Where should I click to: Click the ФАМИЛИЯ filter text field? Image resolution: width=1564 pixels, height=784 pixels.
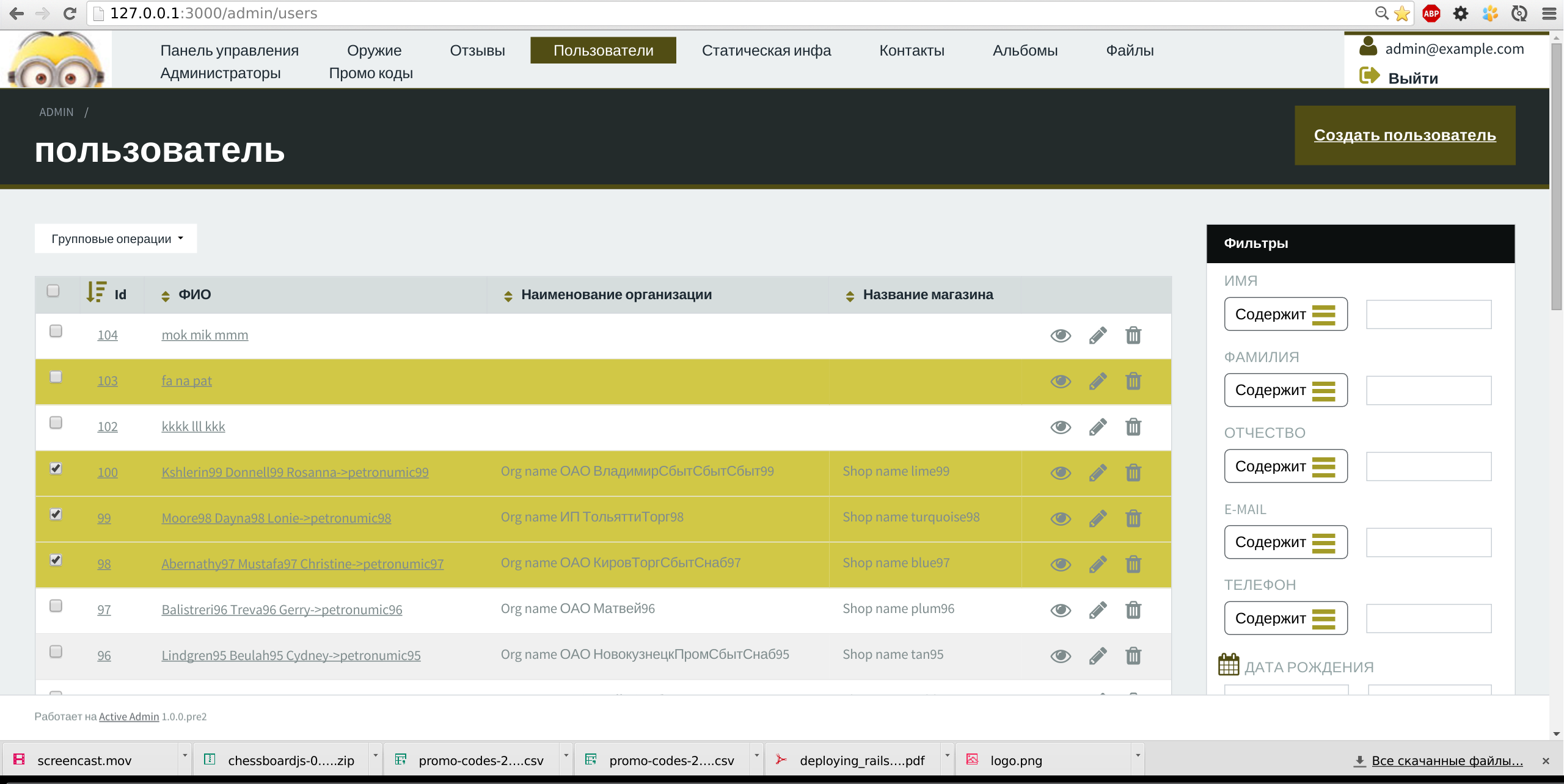pos(1428,390)
